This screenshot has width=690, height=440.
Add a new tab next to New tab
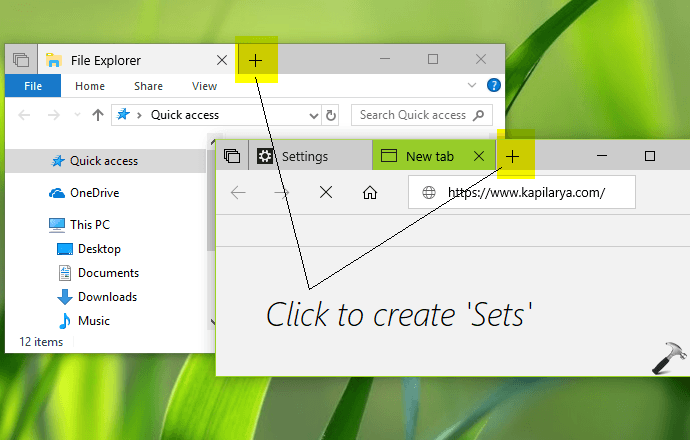click(513, 156)
